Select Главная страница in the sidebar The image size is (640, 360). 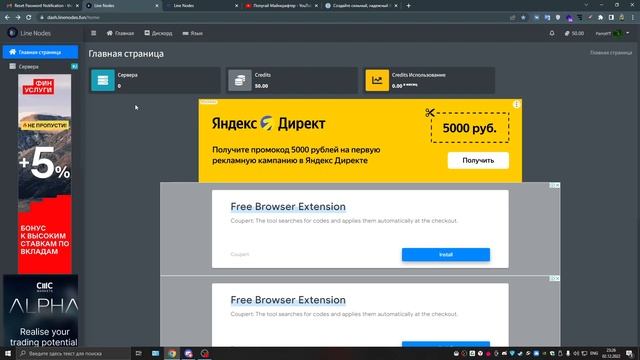coord(40,52)
